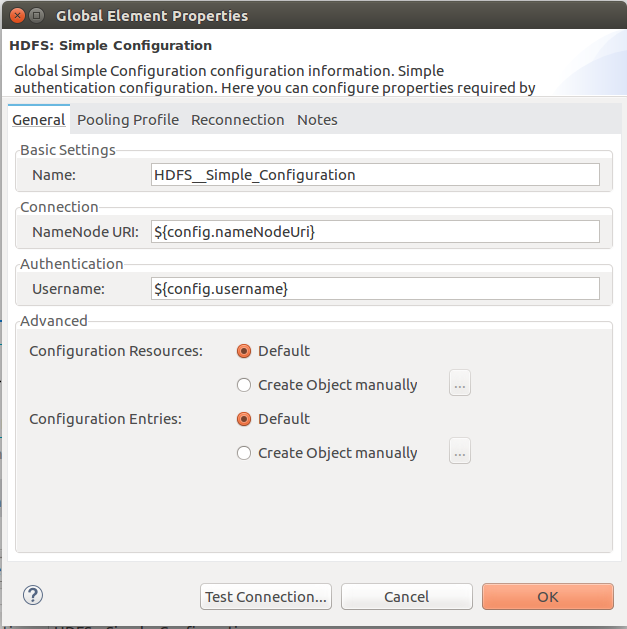Screen dimensions: 627x629
Task: Click the Authentication group label
Action: click(71, 264)
